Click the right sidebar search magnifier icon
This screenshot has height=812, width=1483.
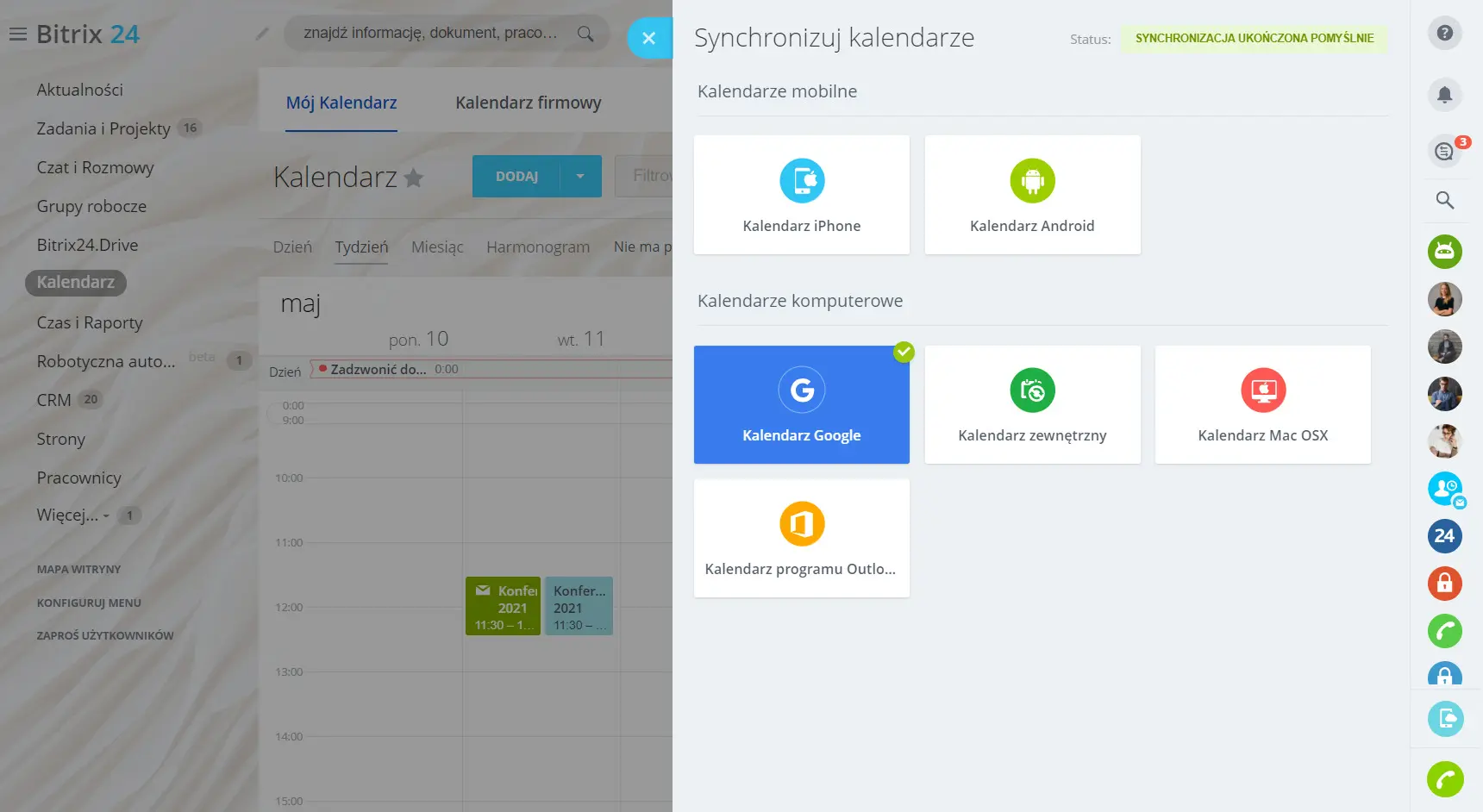1444,201
